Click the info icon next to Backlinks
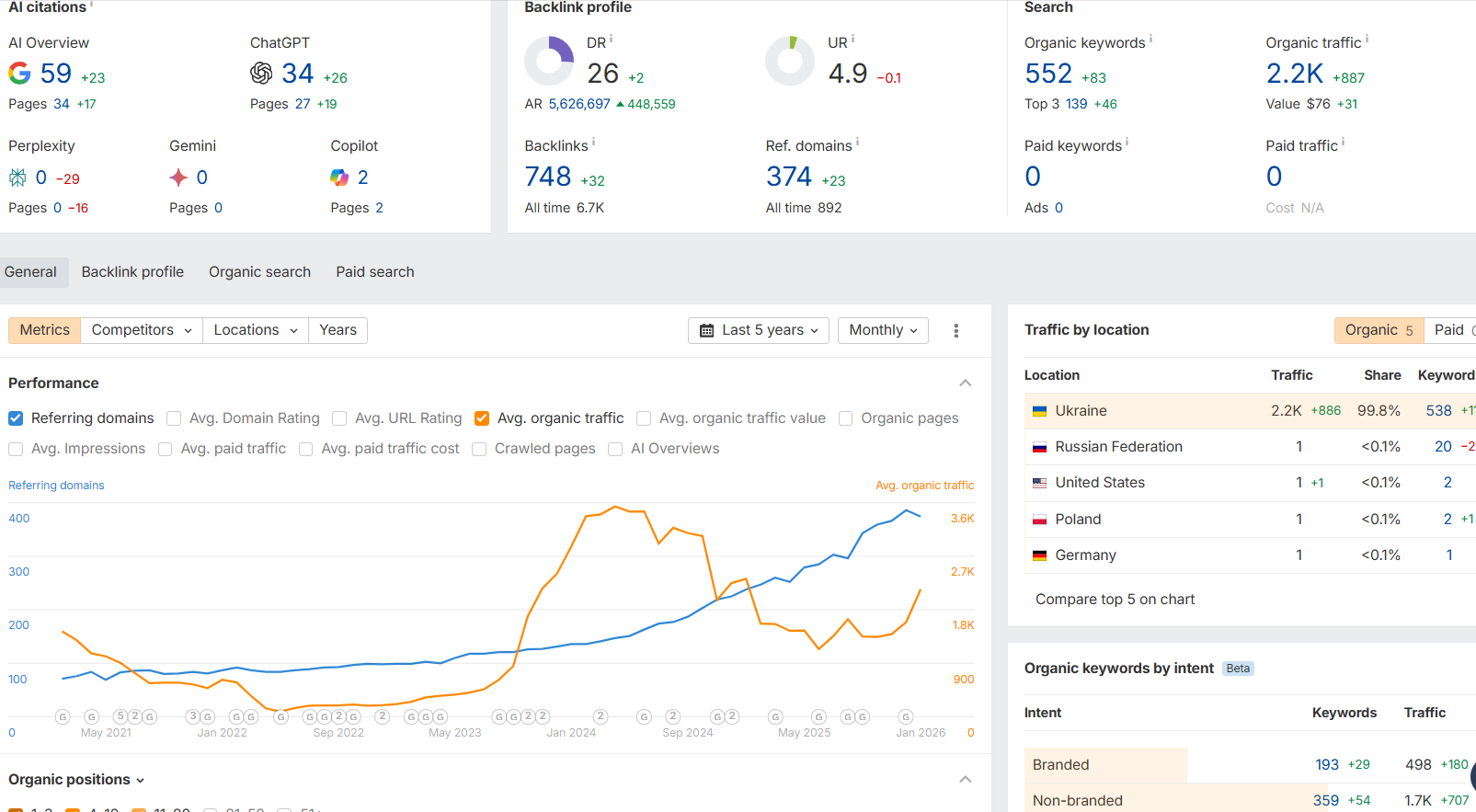 [x=594, y=143]
